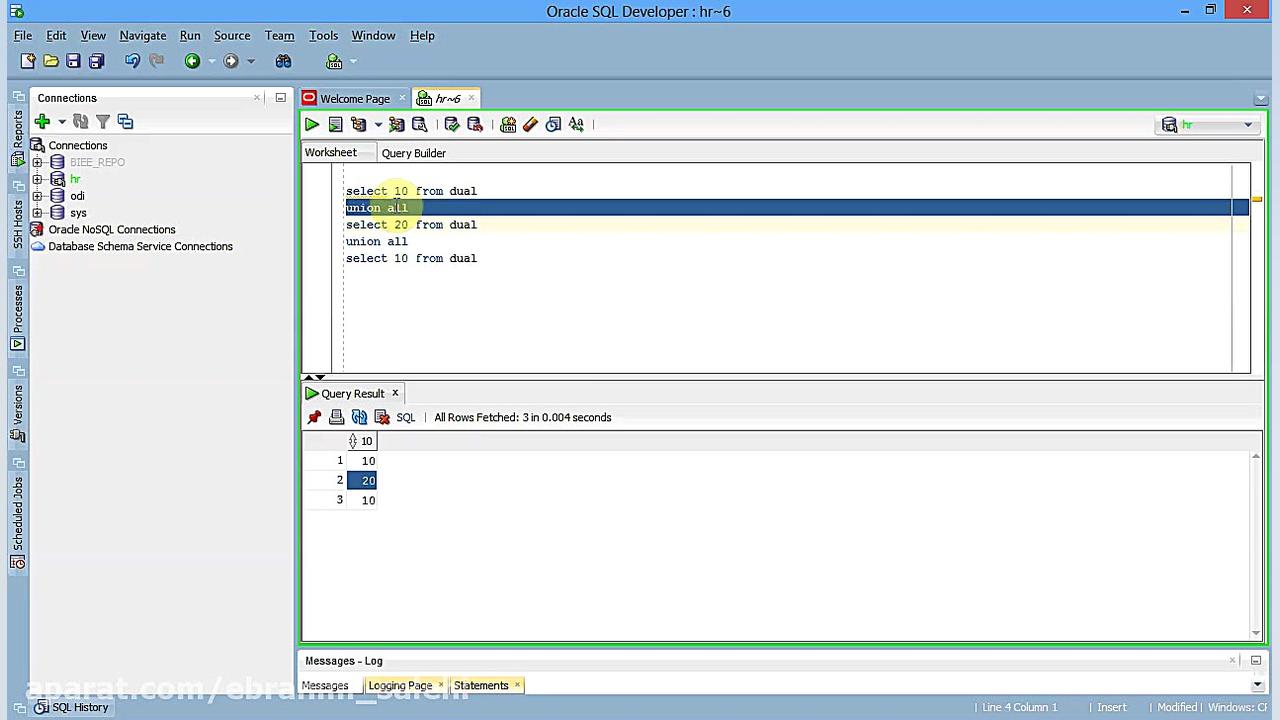Viewport: 1280px width, 720px height.
Task: Pin the Query Result using the pin icon
Action: [x=314, y=417]
